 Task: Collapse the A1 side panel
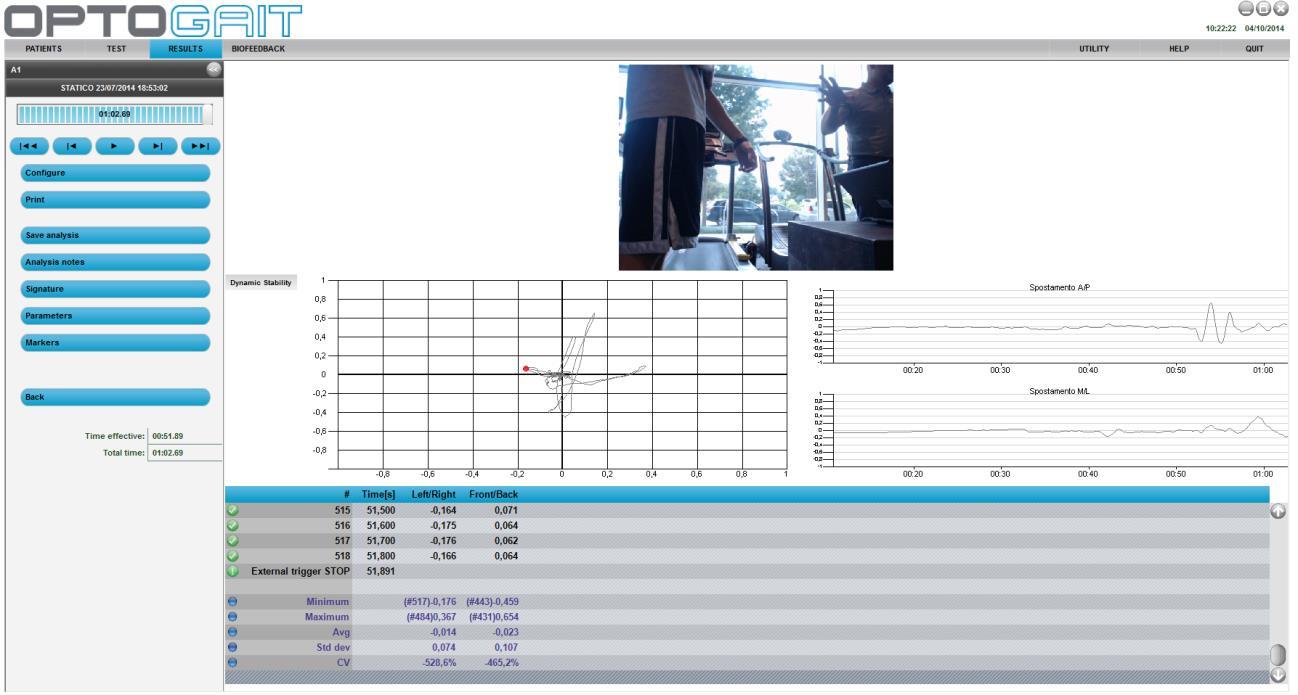click(x=213, y=69)
